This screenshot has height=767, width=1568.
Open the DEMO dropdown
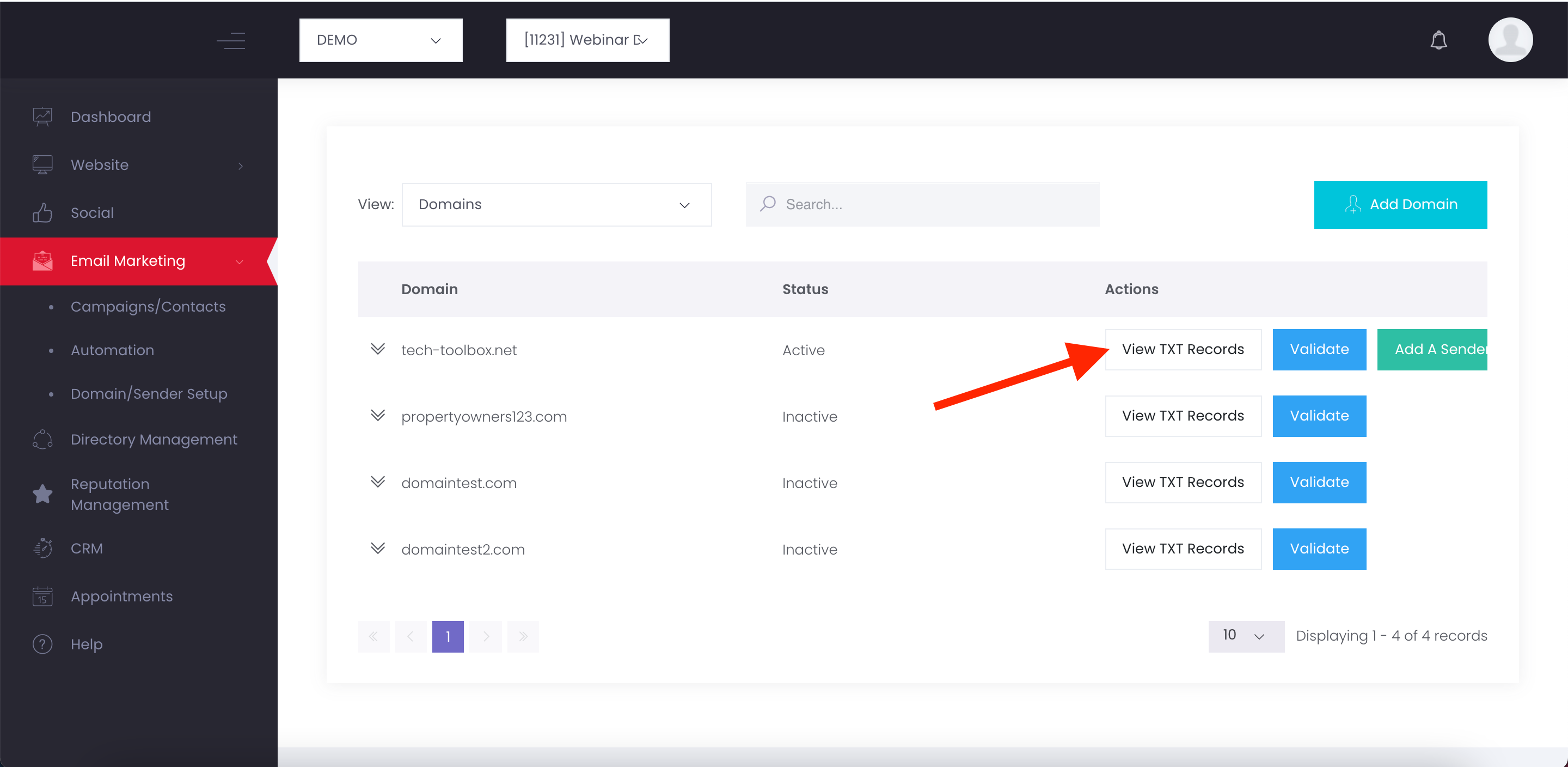[381, 40]
